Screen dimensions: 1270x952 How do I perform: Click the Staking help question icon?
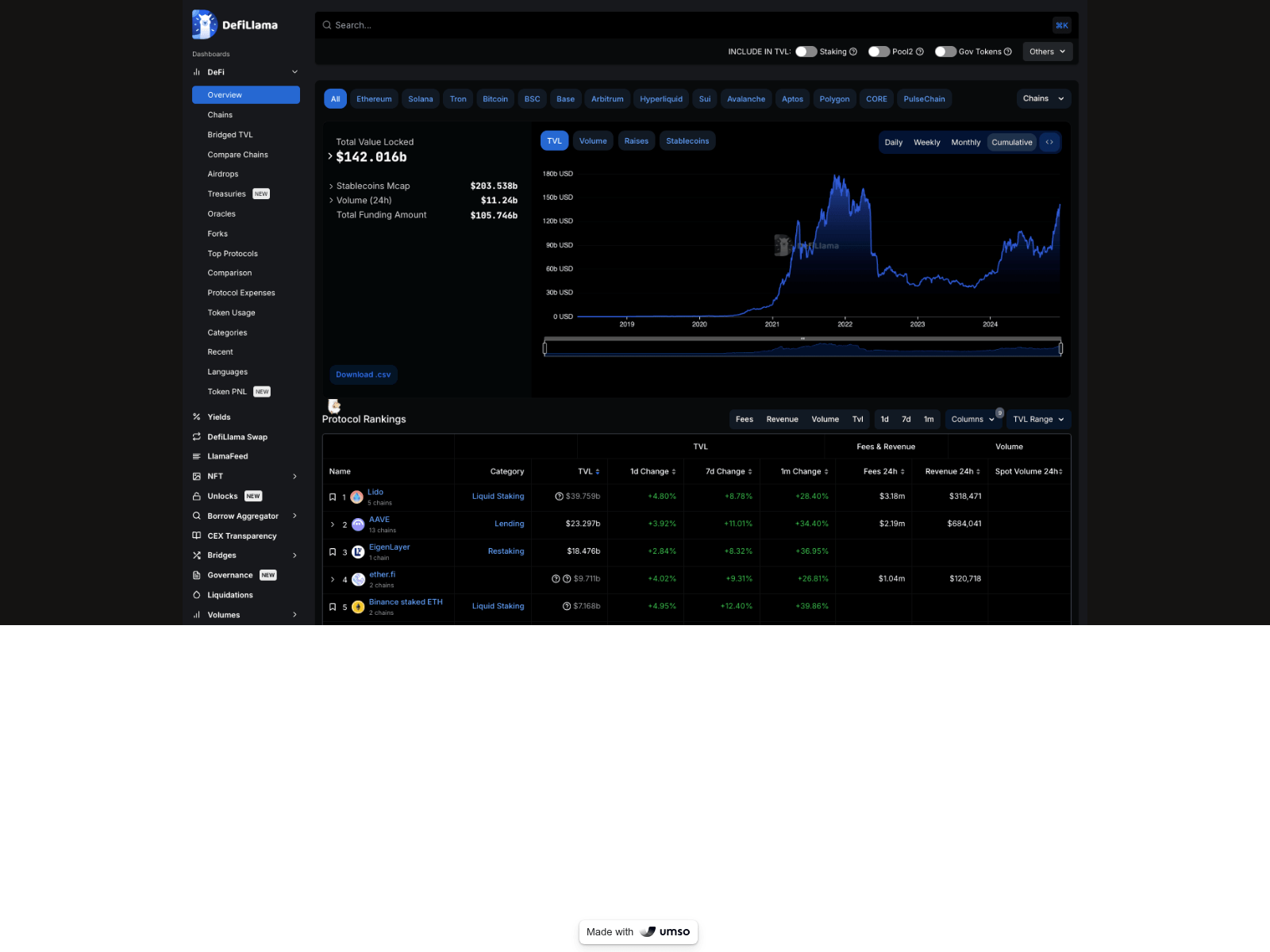[853, 52]
